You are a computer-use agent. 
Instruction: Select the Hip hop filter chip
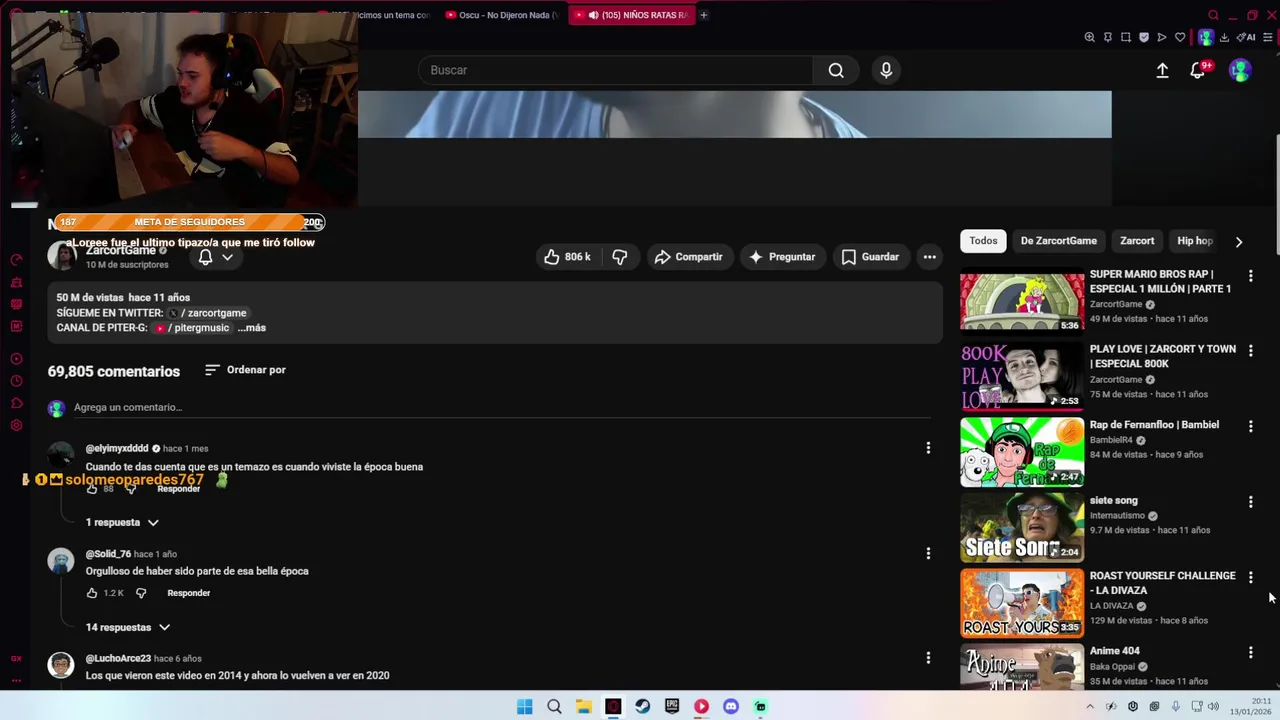pyautogui.click(x=1195, y=241)
